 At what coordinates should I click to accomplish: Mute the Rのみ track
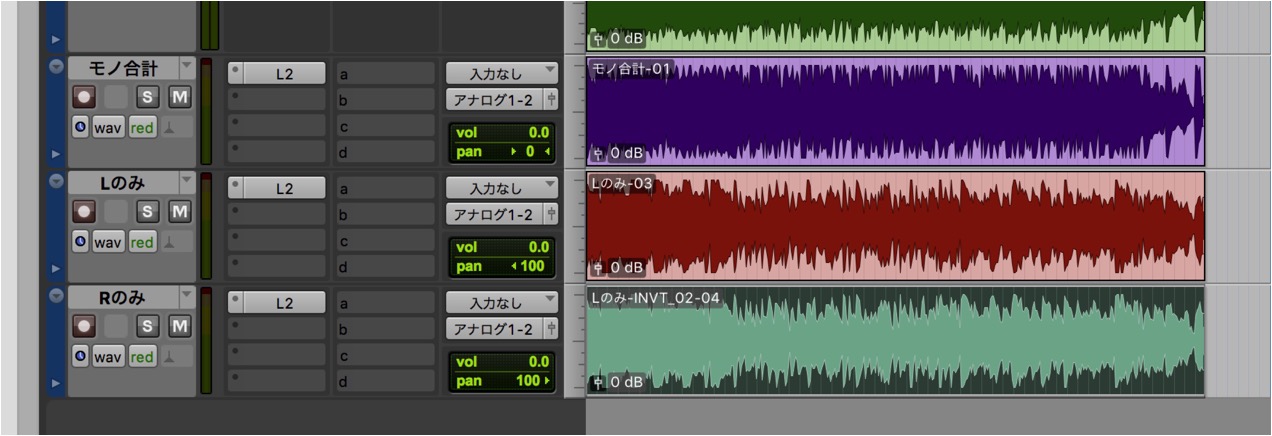click(x=179, y=327)
